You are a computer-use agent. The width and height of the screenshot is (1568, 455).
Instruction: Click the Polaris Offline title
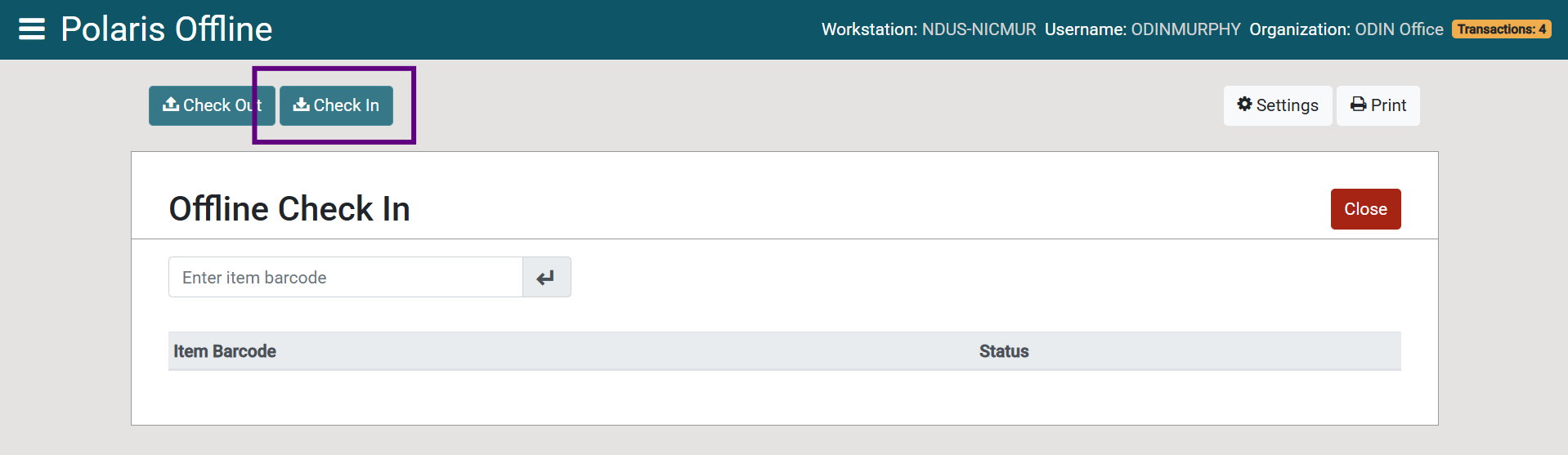(167, 29)
